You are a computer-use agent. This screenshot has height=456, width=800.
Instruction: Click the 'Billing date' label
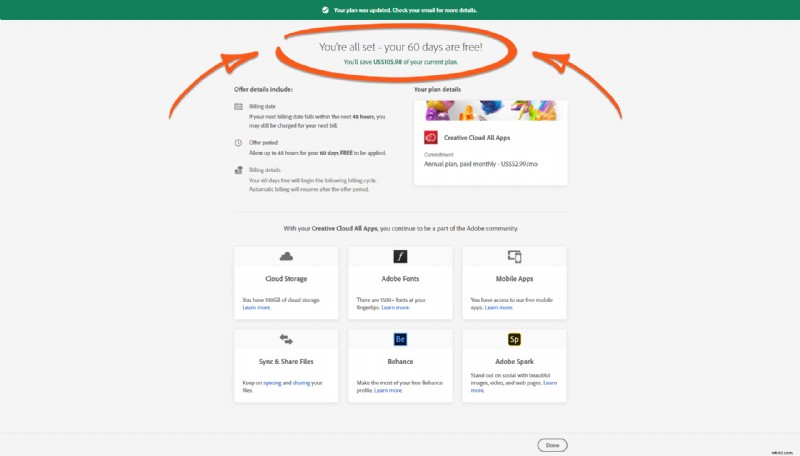tap(262, 107)
